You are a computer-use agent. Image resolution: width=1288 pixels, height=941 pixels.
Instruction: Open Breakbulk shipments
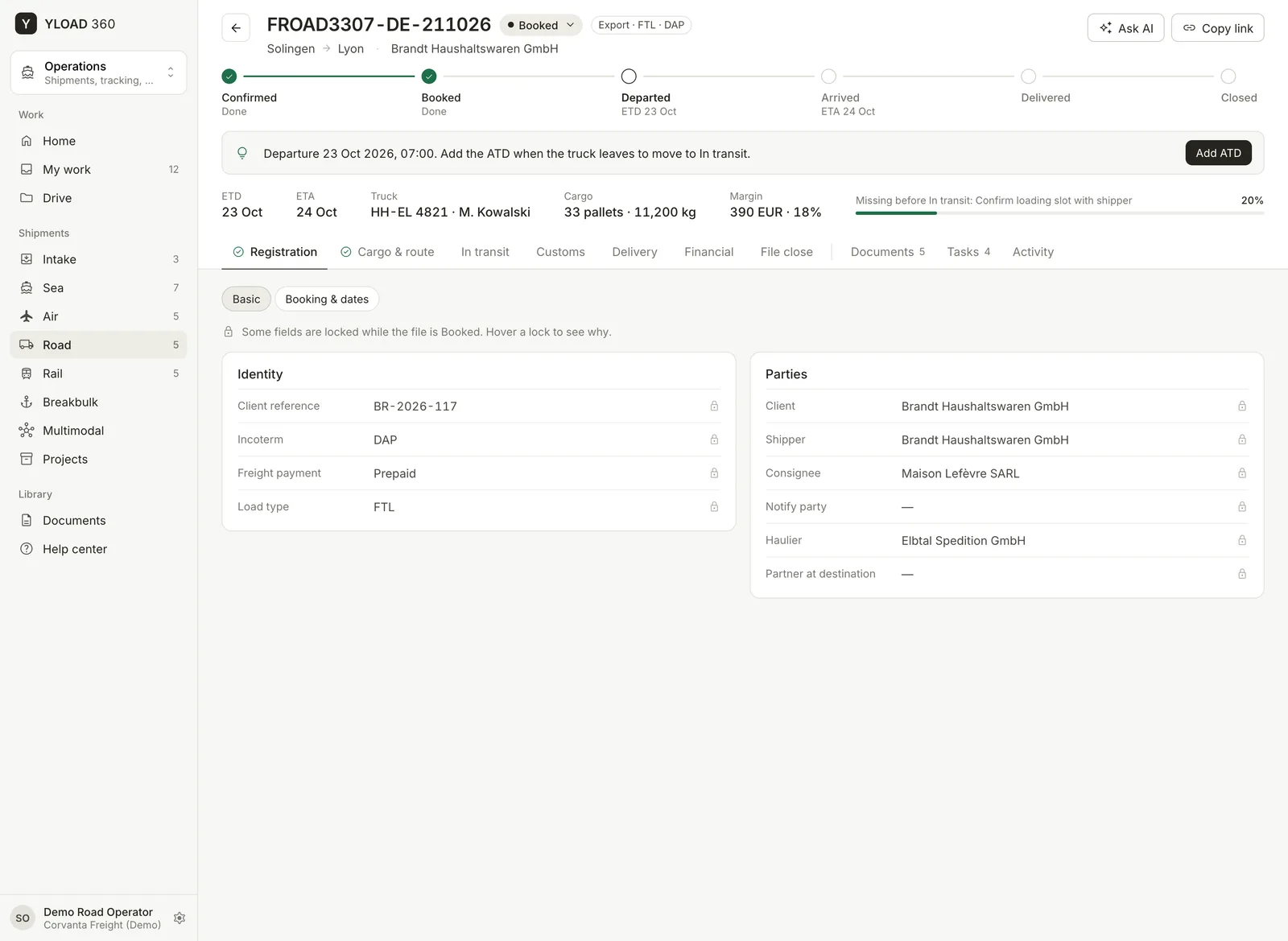click(x=98, y=402)
